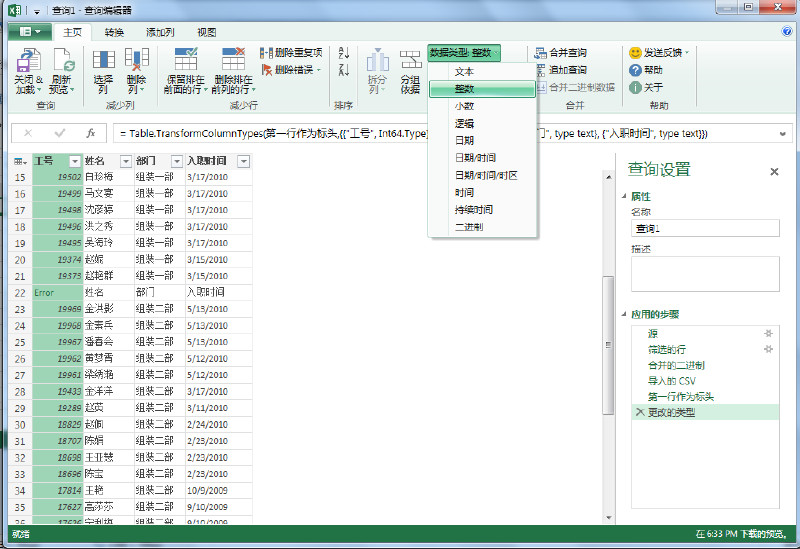This screenshot has width=800, height=549.
Task: Click the table menu icon at the grid corner
Action: pos(20,161)
